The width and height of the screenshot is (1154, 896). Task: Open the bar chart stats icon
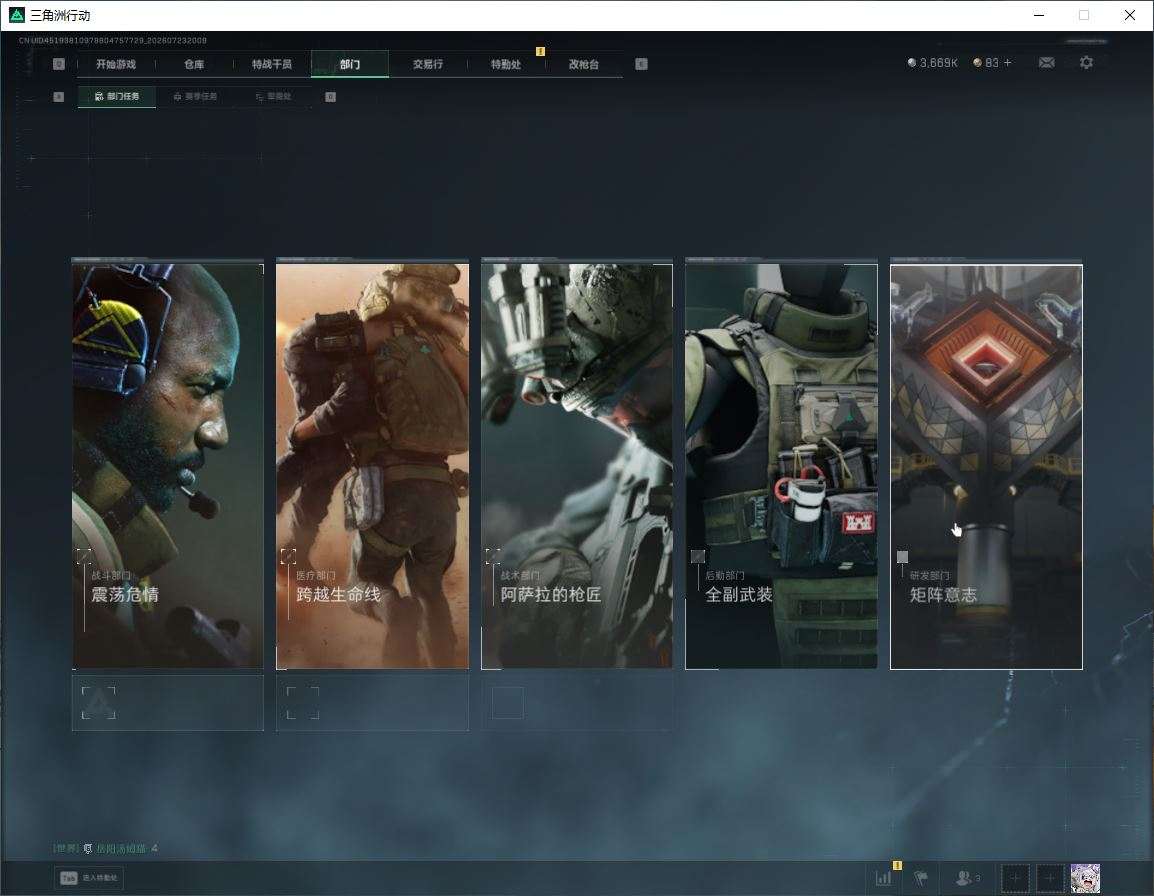(884, 878)
